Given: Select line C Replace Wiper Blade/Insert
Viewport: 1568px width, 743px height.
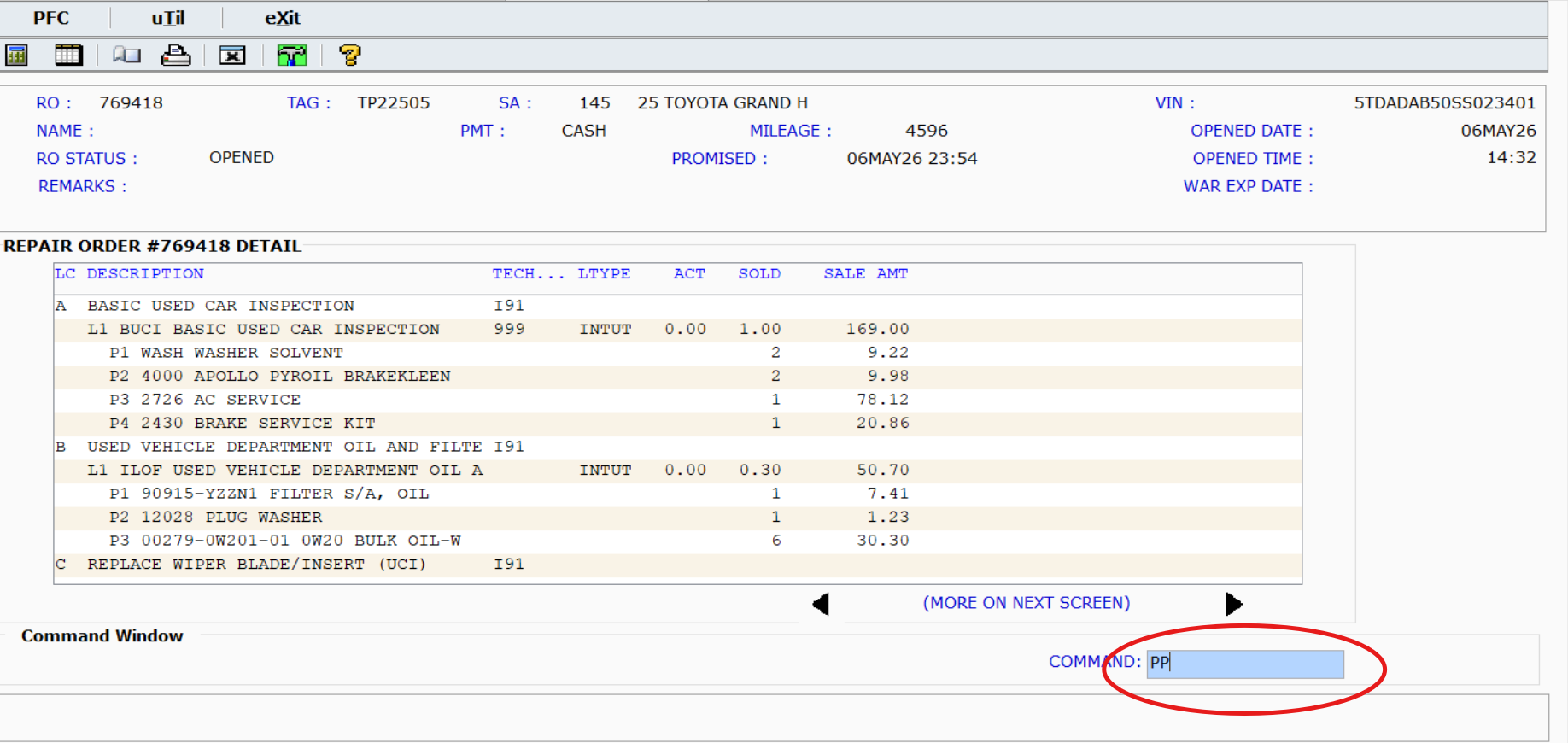Looking at the screenshot, I should point(677,565).
